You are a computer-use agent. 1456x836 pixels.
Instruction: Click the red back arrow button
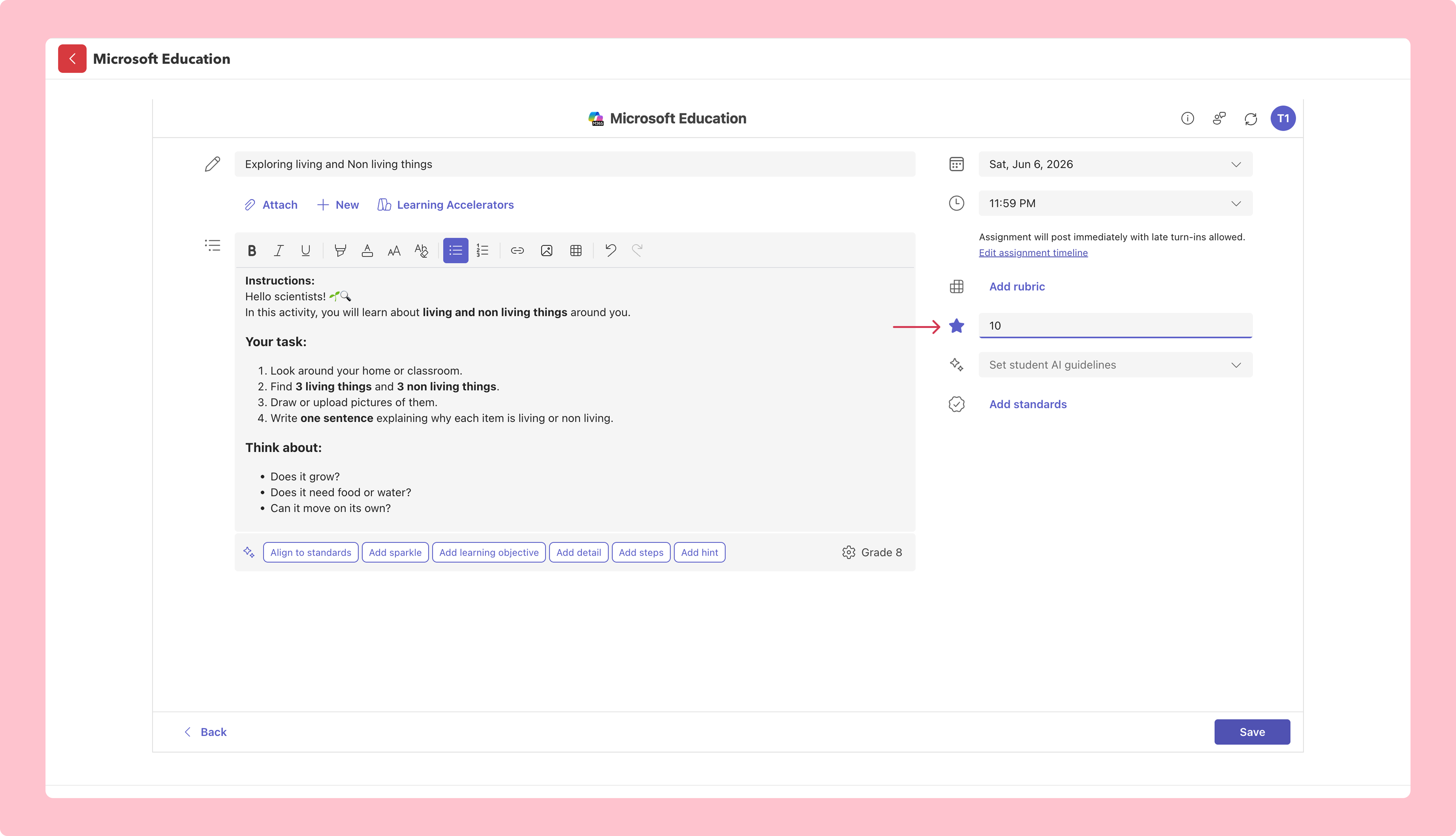(72, 59)
